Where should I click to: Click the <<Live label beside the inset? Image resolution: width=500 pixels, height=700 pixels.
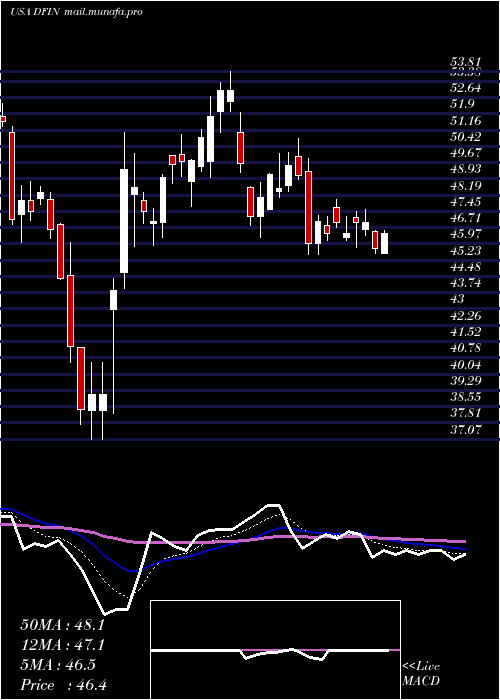point(421,667)
